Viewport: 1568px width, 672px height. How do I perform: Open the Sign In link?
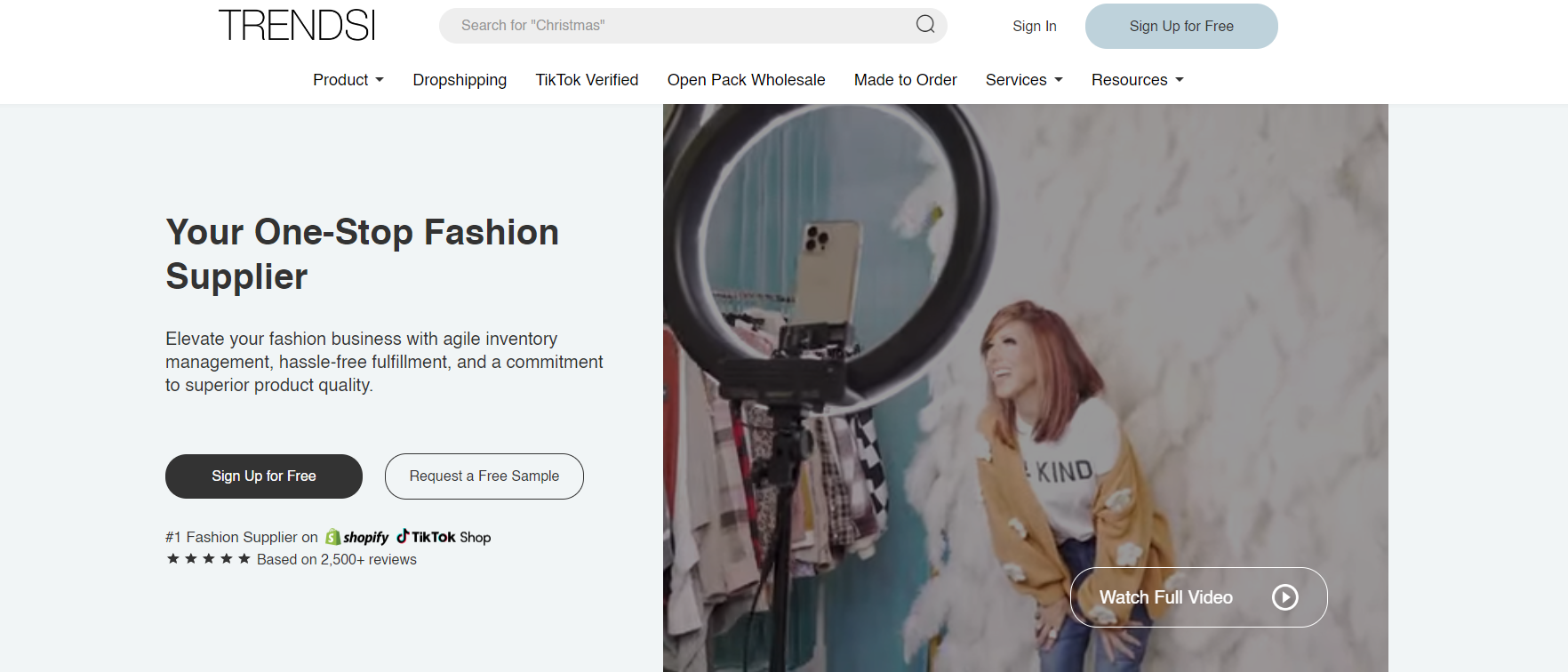tap(1035, 26)
